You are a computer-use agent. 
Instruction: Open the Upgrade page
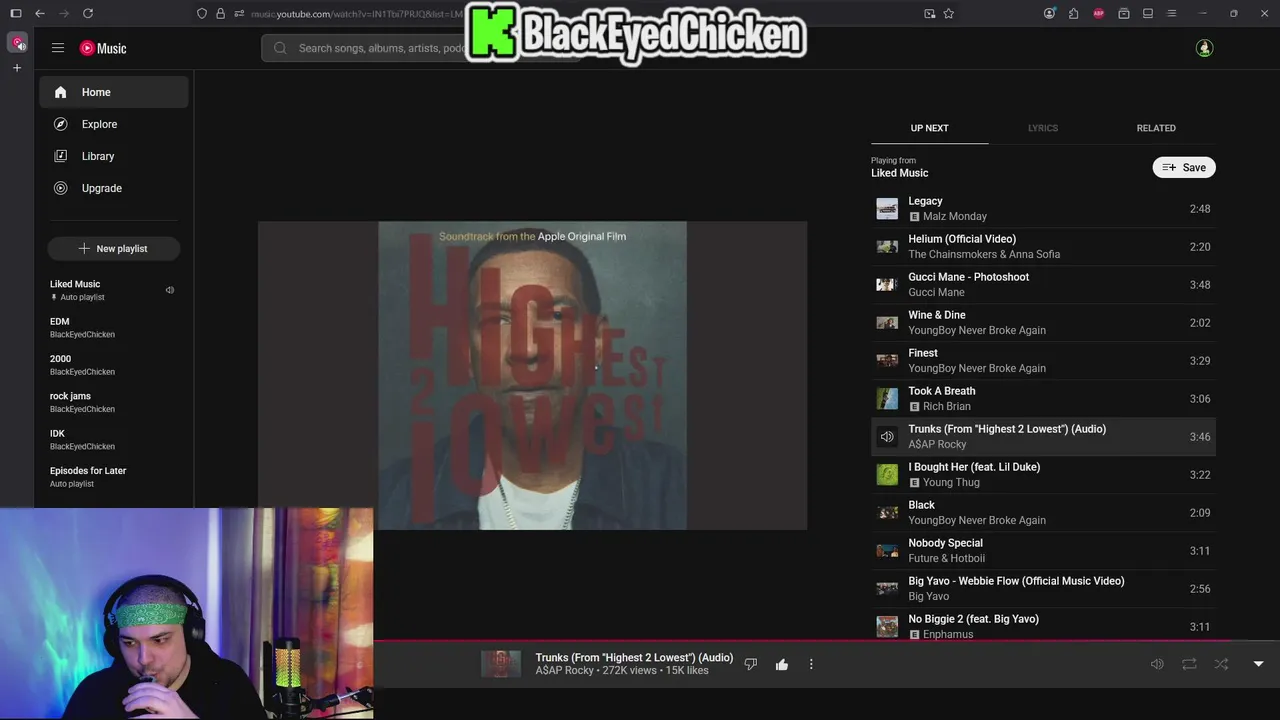[113, 188]
